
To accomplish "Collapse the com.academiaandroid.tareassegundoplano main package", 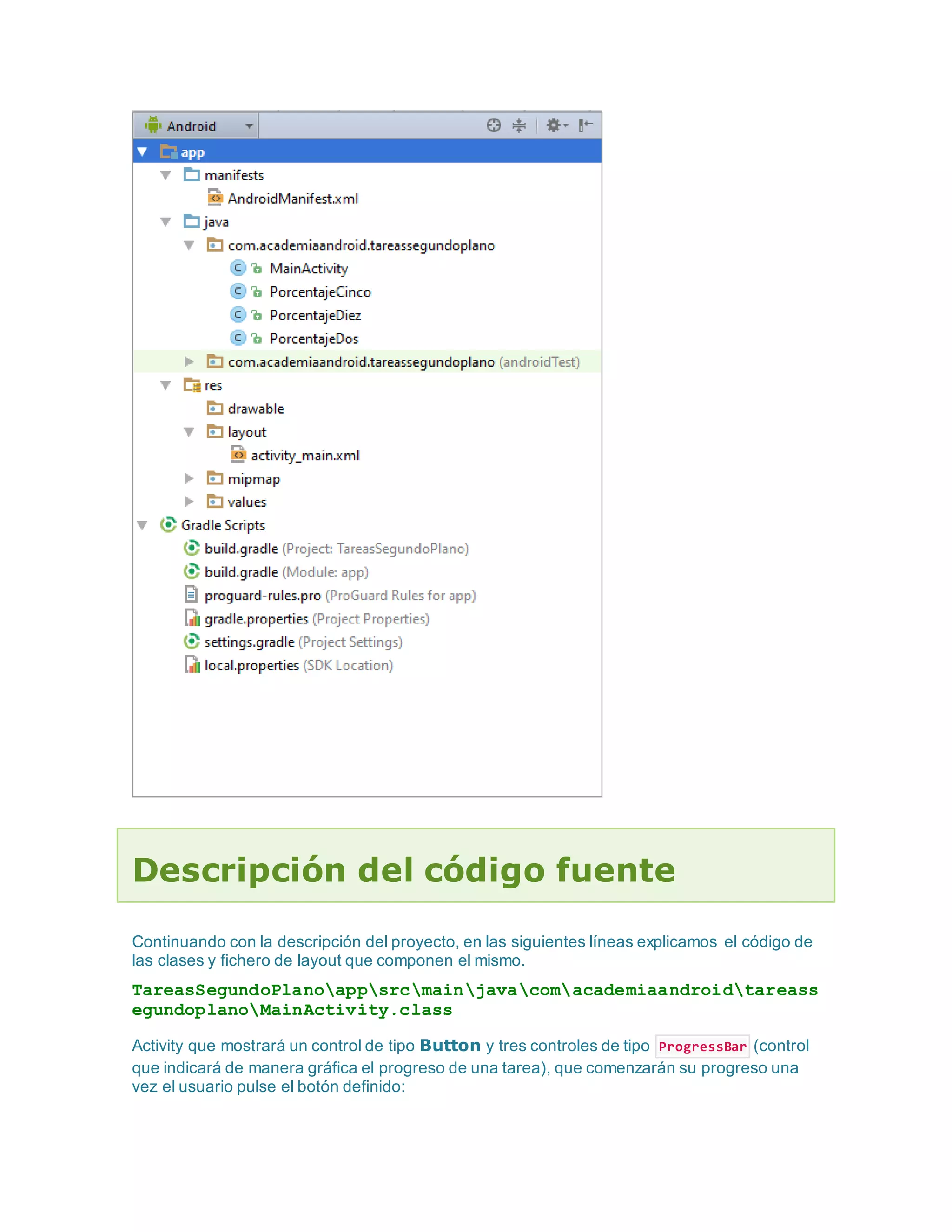I will coord(189,245).
